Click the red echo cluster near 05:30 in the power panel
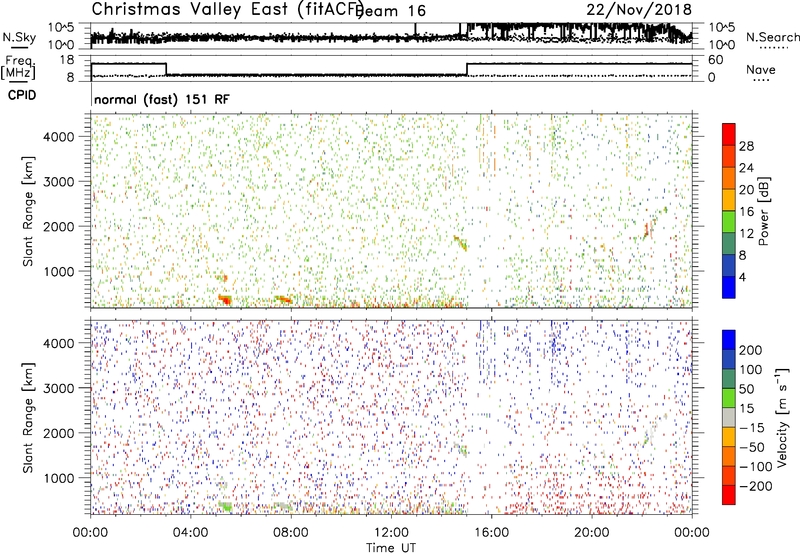 (225, 299)
